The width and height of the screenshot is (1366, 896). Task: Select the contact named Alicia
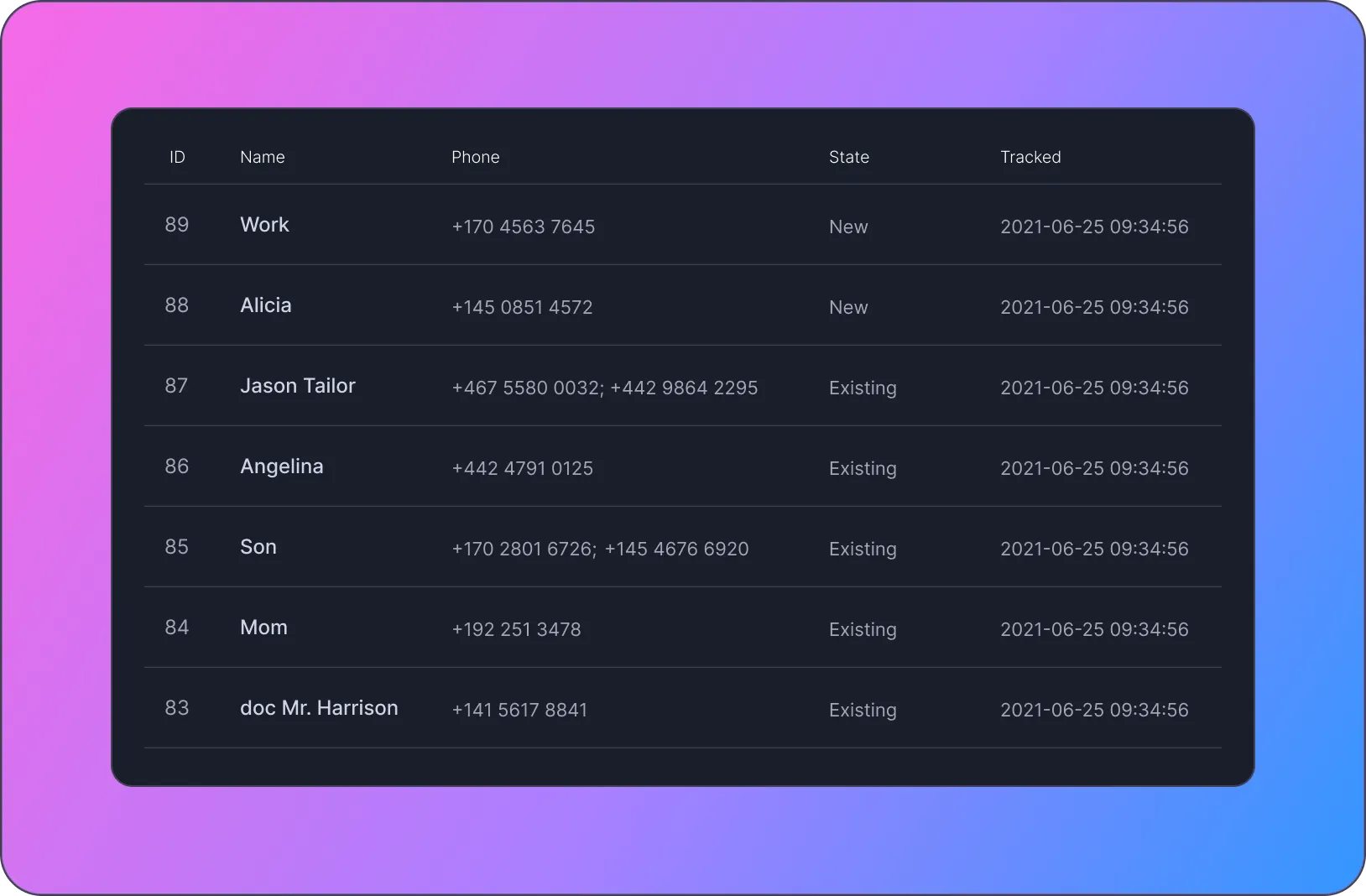coord(265,305)
